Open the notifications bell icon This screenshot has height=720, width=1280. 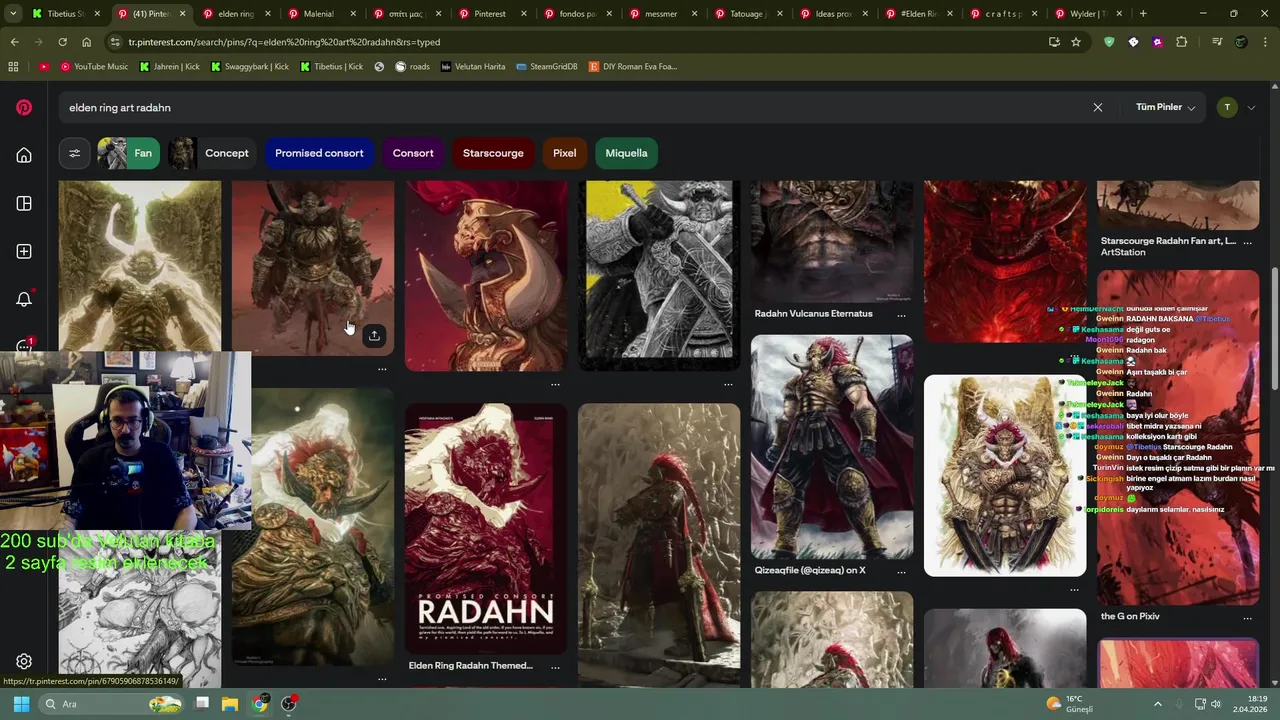24,299
